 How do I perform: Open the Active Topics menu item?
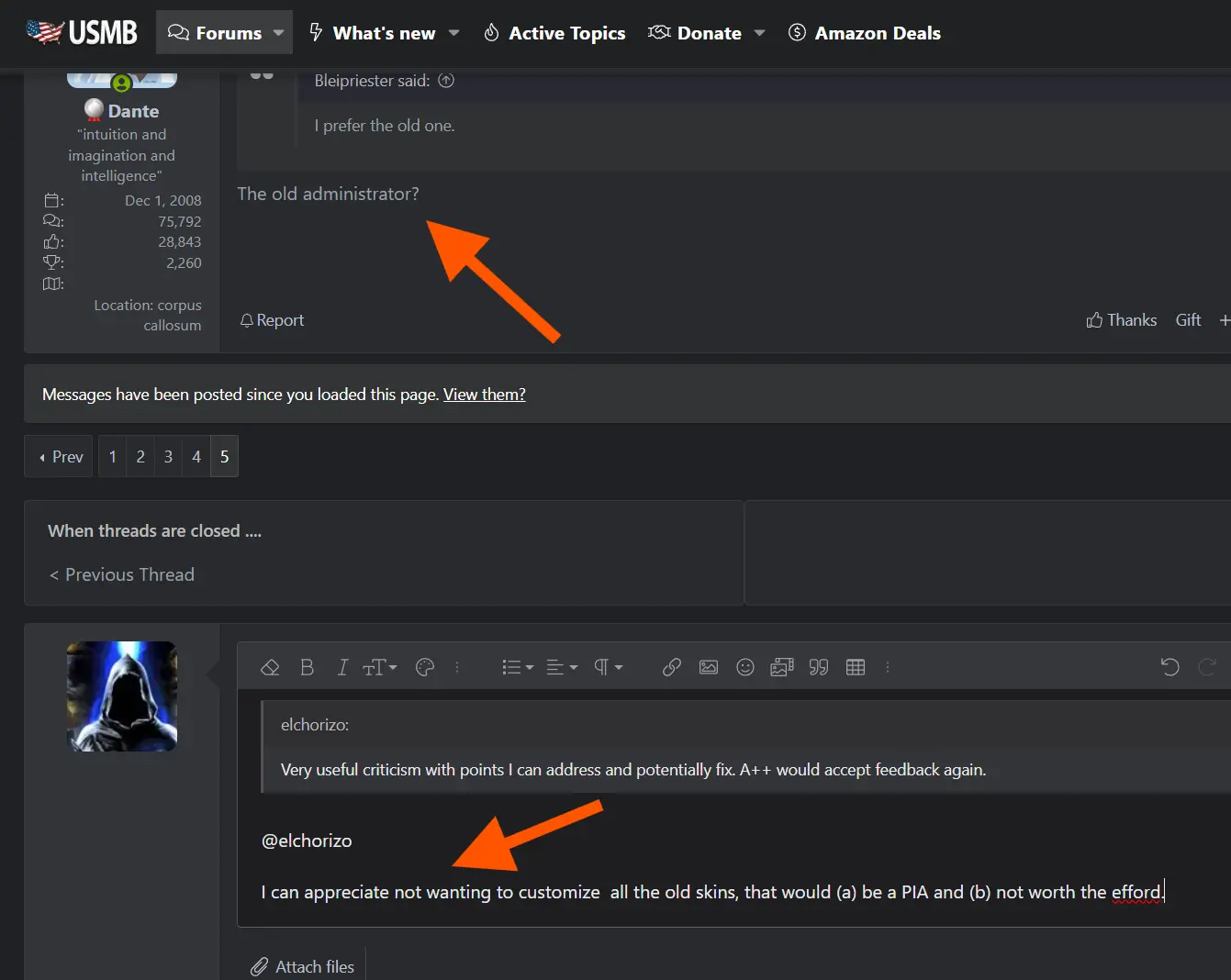(554, 33)
